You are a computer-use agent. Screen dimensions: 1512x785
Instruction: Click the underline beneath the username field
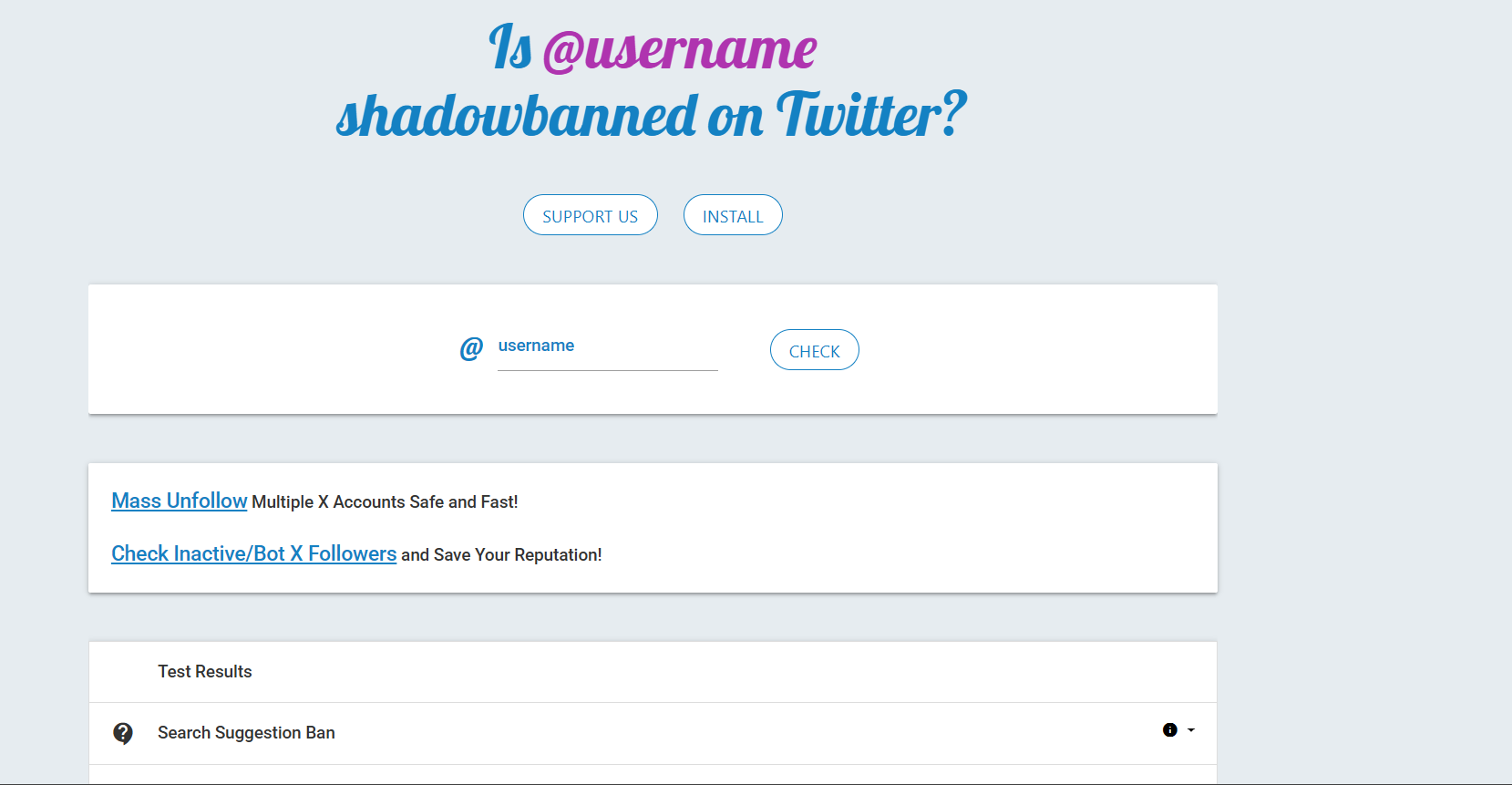(607, 370)
